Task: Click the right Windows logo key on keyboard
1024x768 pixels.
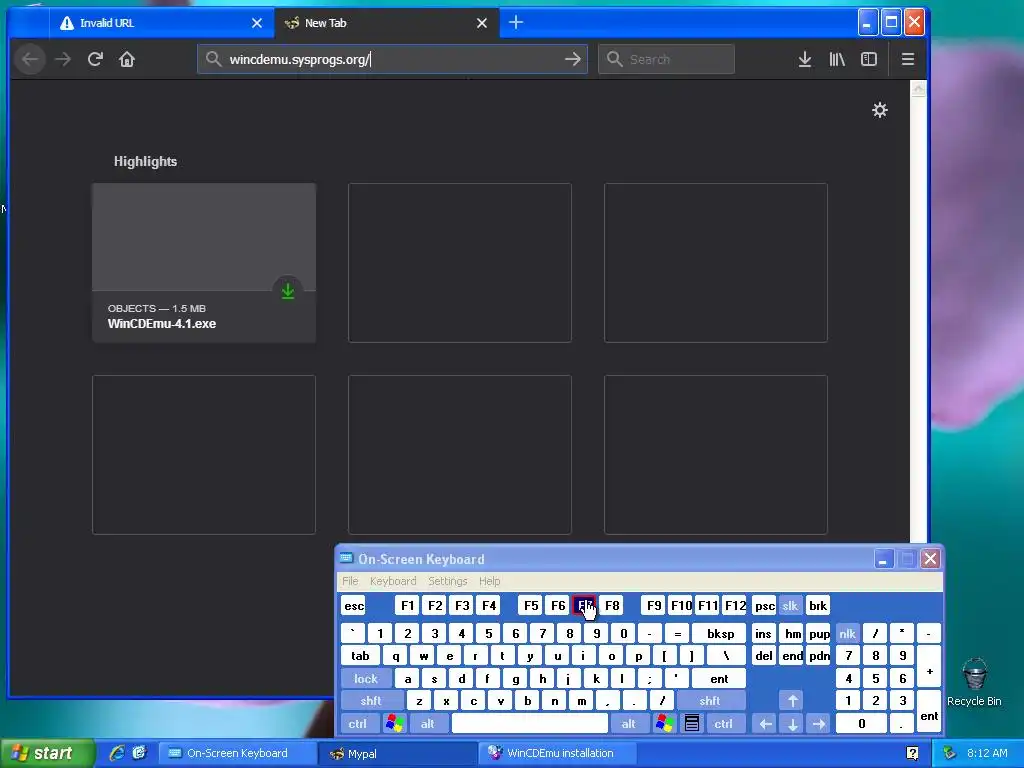Action: tap(664, 724)
